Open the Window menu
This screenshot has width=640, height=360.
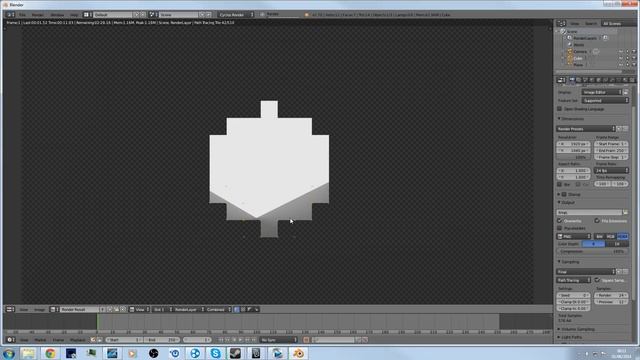[57, 15]
